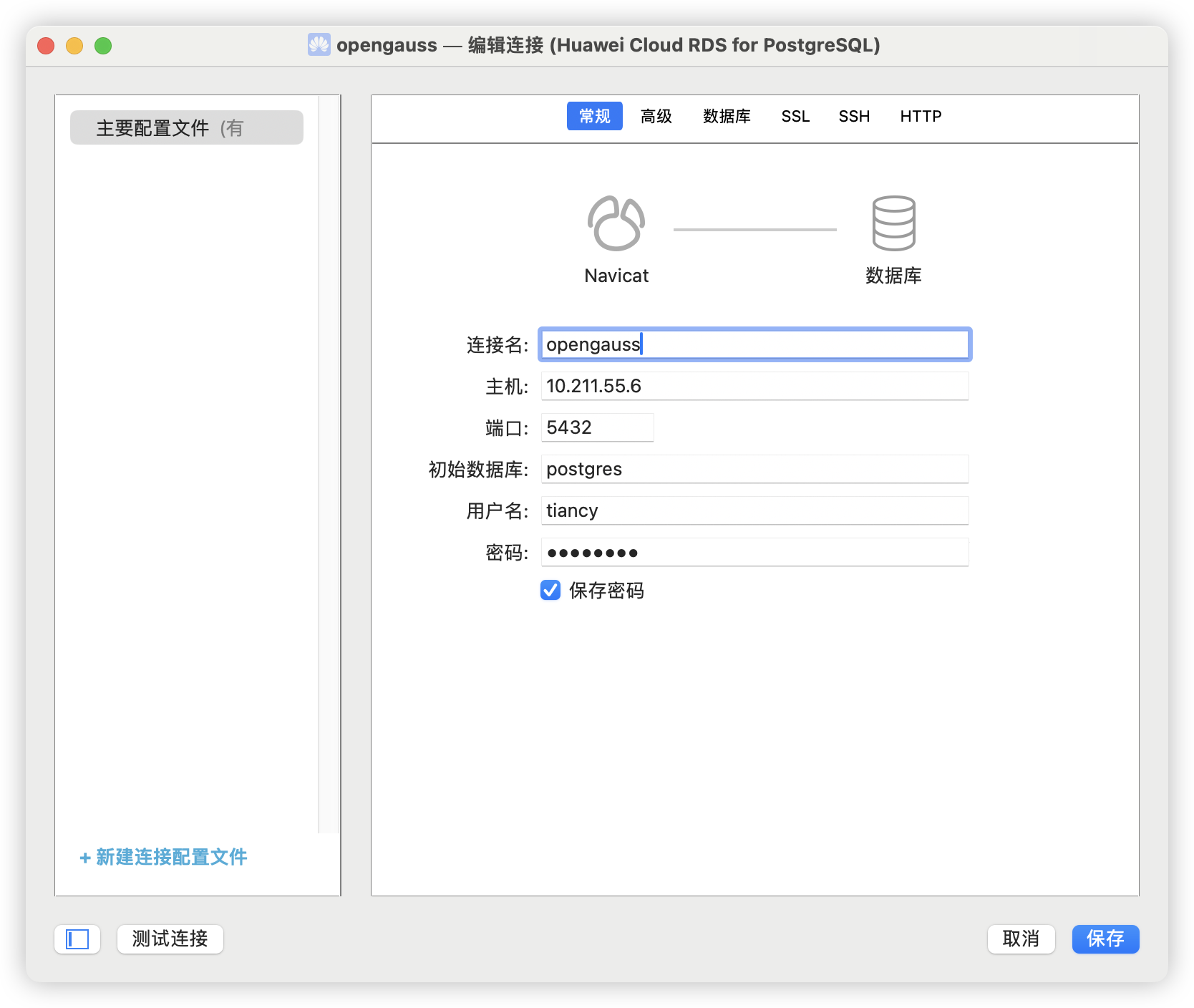Image resolution: width=1194 pixels, height=1008 pixels.
Task: Click the 初始数据库 field with postgres
Action: 755,469
